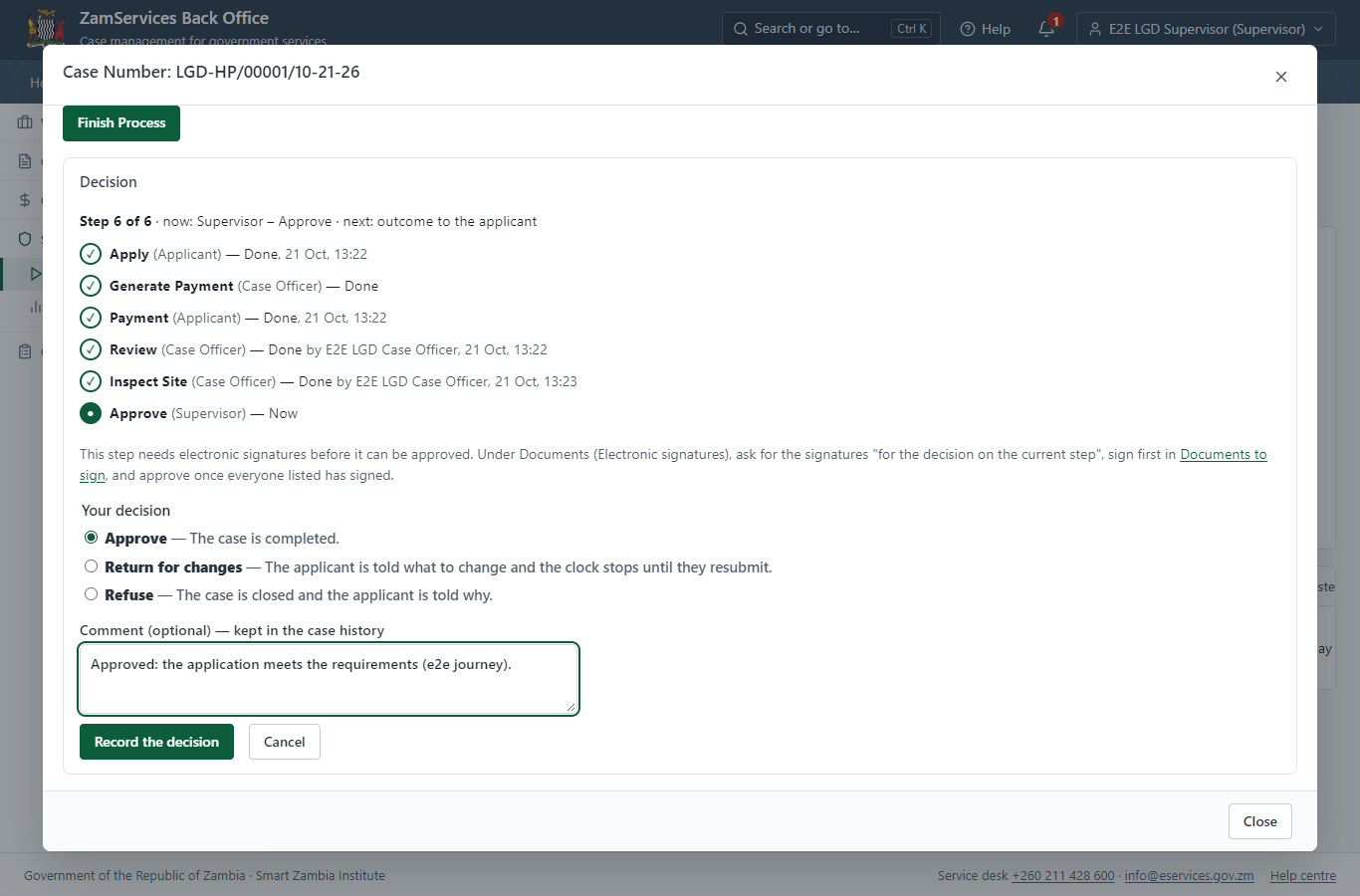Click the Zambia coat of arms logo
Screen dimensions: 1360x896
coord(46,29)
